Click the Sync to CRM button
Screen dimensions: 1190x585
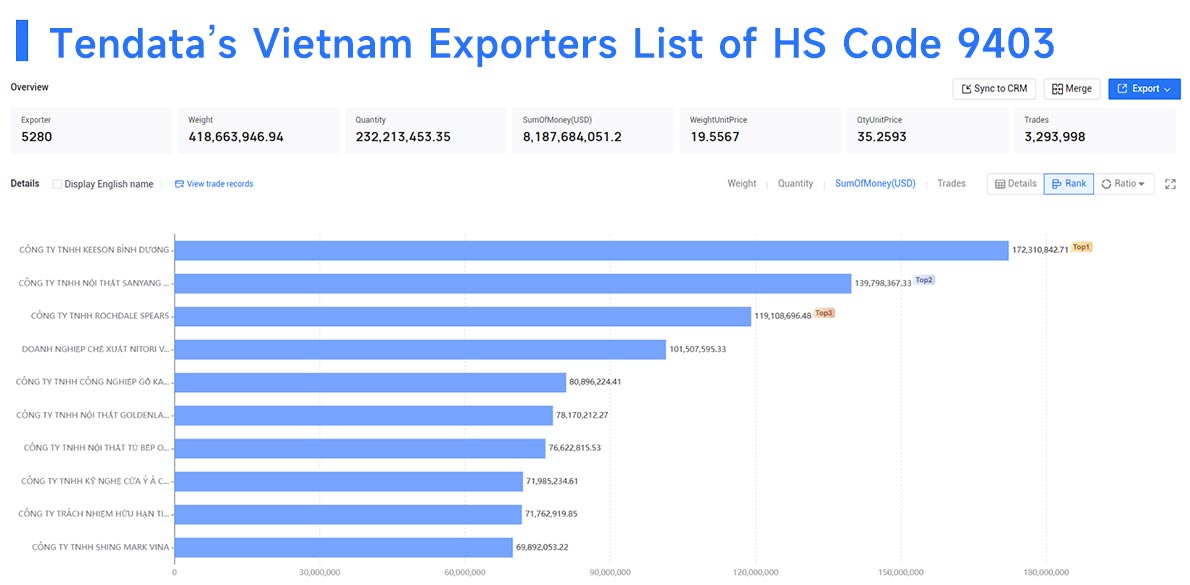tap(994, 89)
